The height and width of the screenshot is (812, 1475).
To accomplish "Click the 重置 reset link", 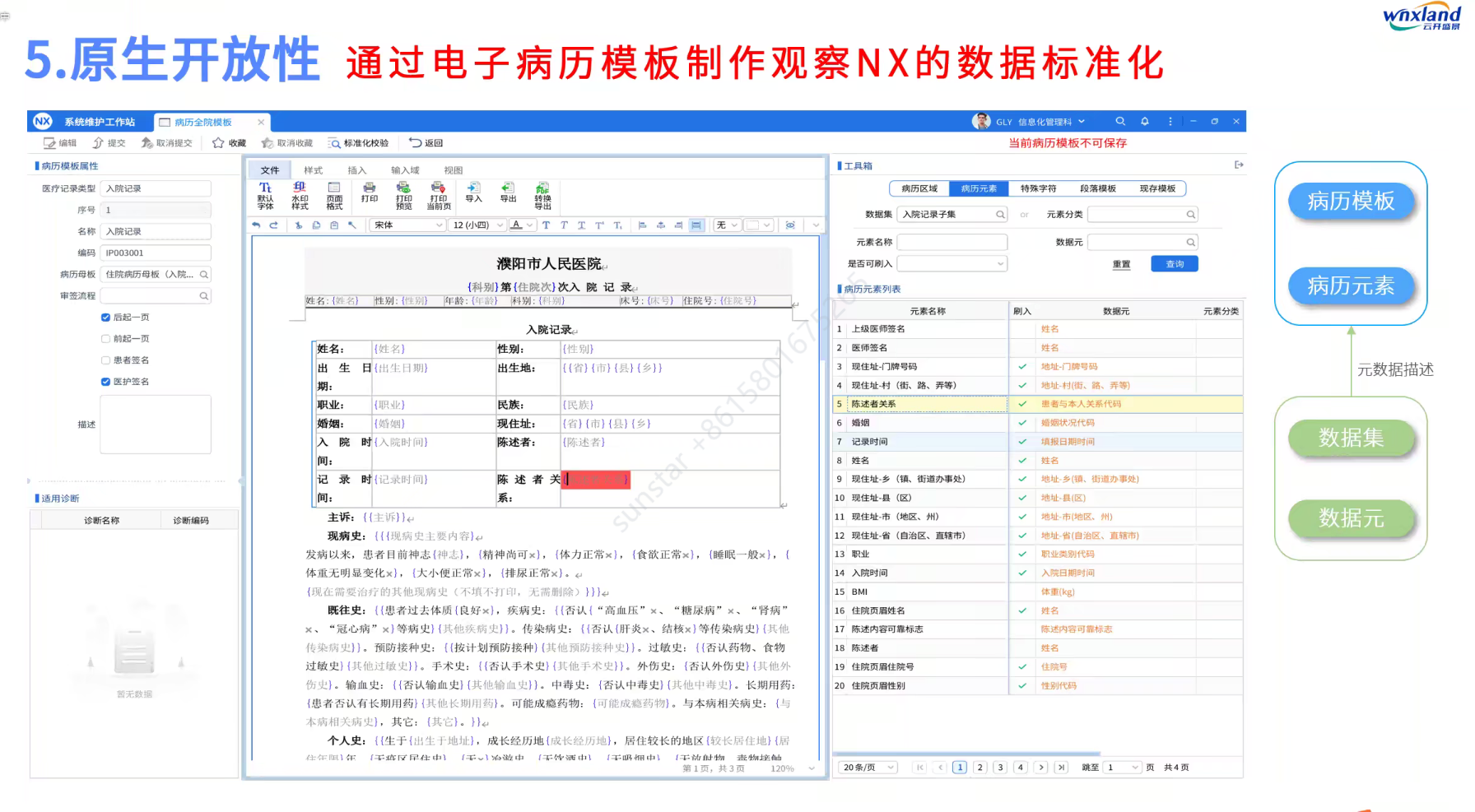I will (x=1121, y=264).
